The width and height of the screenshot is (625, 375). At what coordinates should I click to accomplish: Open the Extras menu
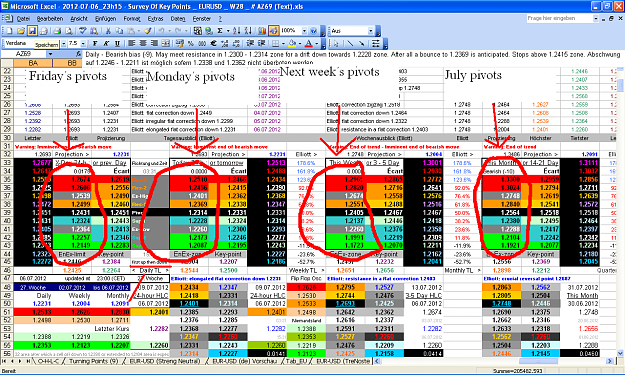pos(155,19)
